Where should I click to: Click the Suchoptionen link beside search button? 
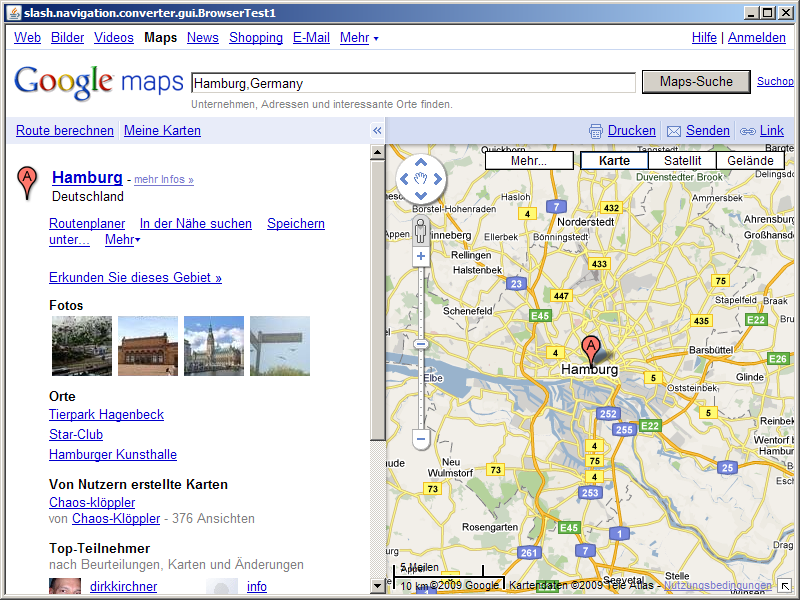[x=775, y=81]
